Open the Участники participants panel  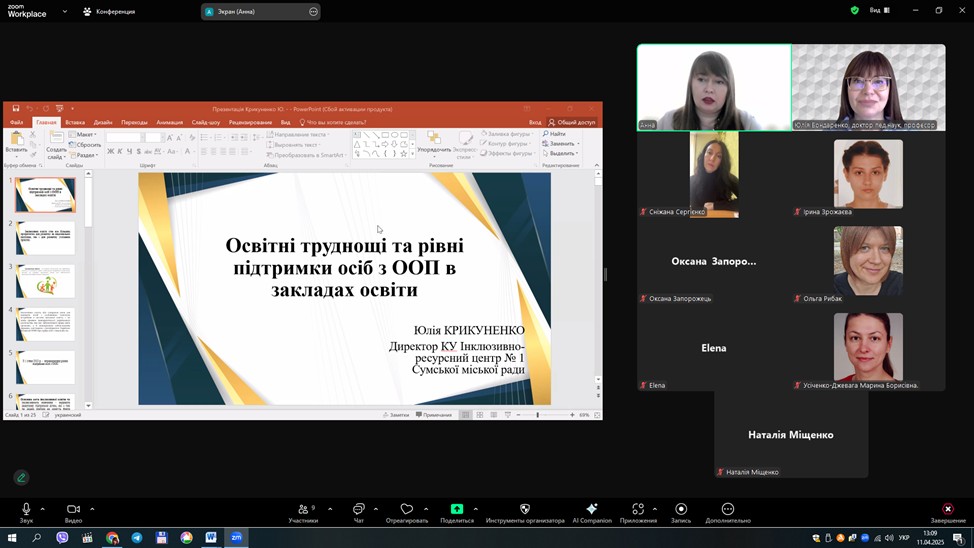tap(303, 510)
